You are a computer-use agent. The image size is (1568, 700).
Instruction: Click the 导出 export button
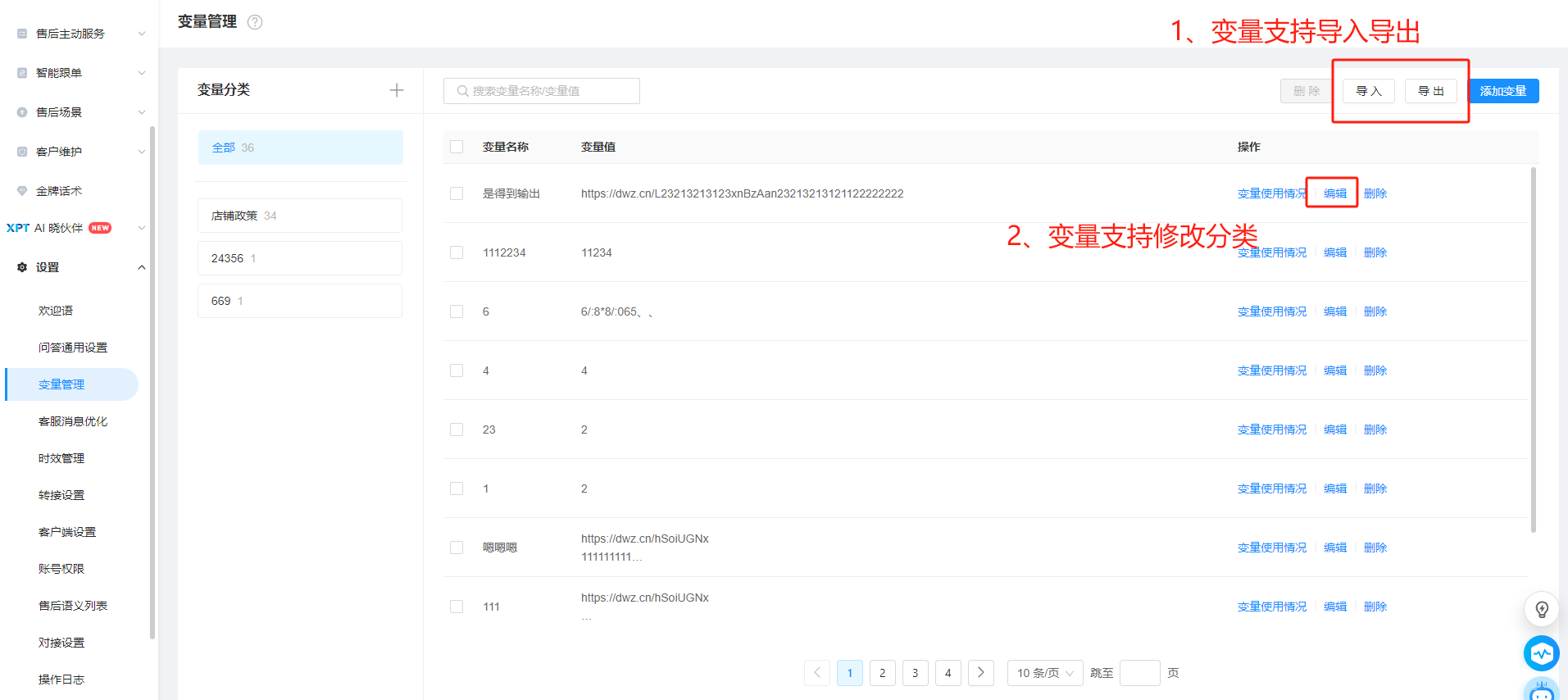[1431, 91]
